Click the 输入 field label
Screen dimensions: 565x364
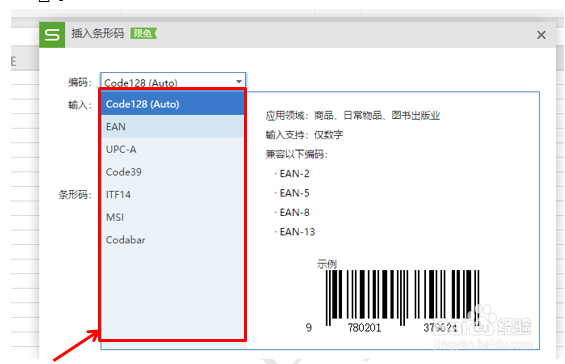80,105
